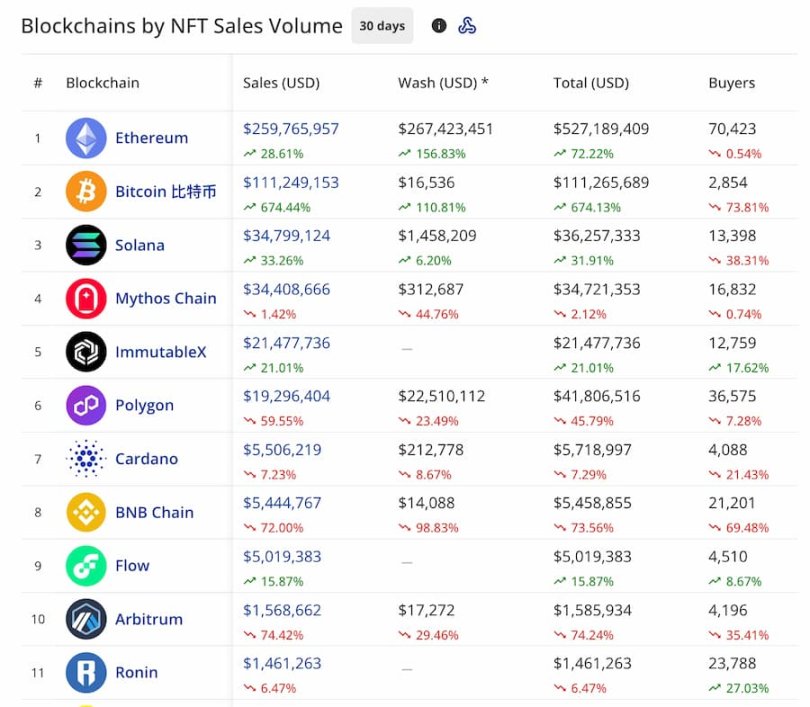This screenshot has width=810, height=707.
Task: Click the BNB Chain yellow diamond icon
Action: pyautogui.click(x=86, y=513)
